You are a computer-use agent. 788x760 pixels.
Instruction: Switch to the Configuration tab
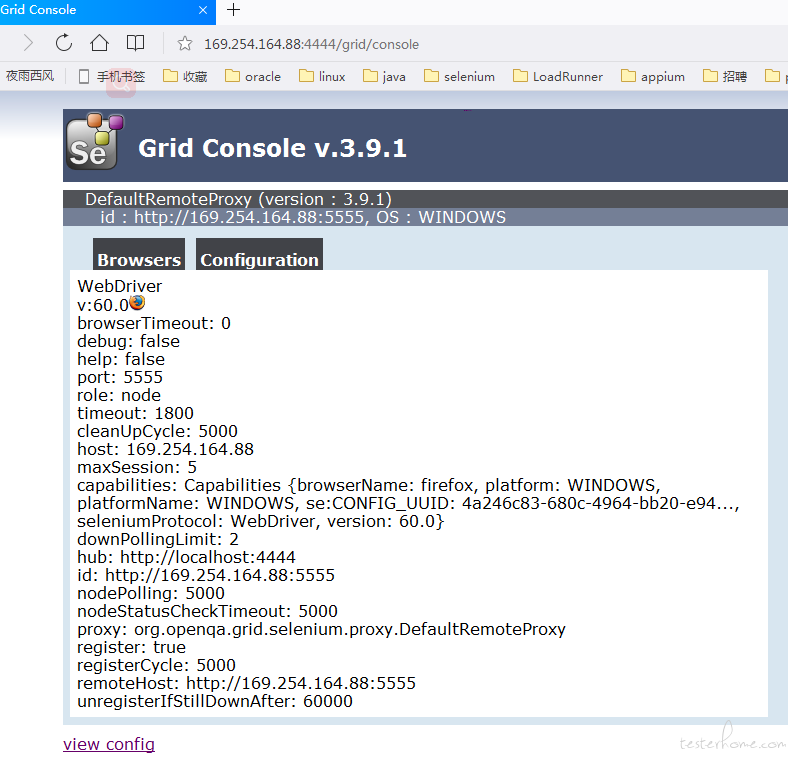[x=259, y=254]
